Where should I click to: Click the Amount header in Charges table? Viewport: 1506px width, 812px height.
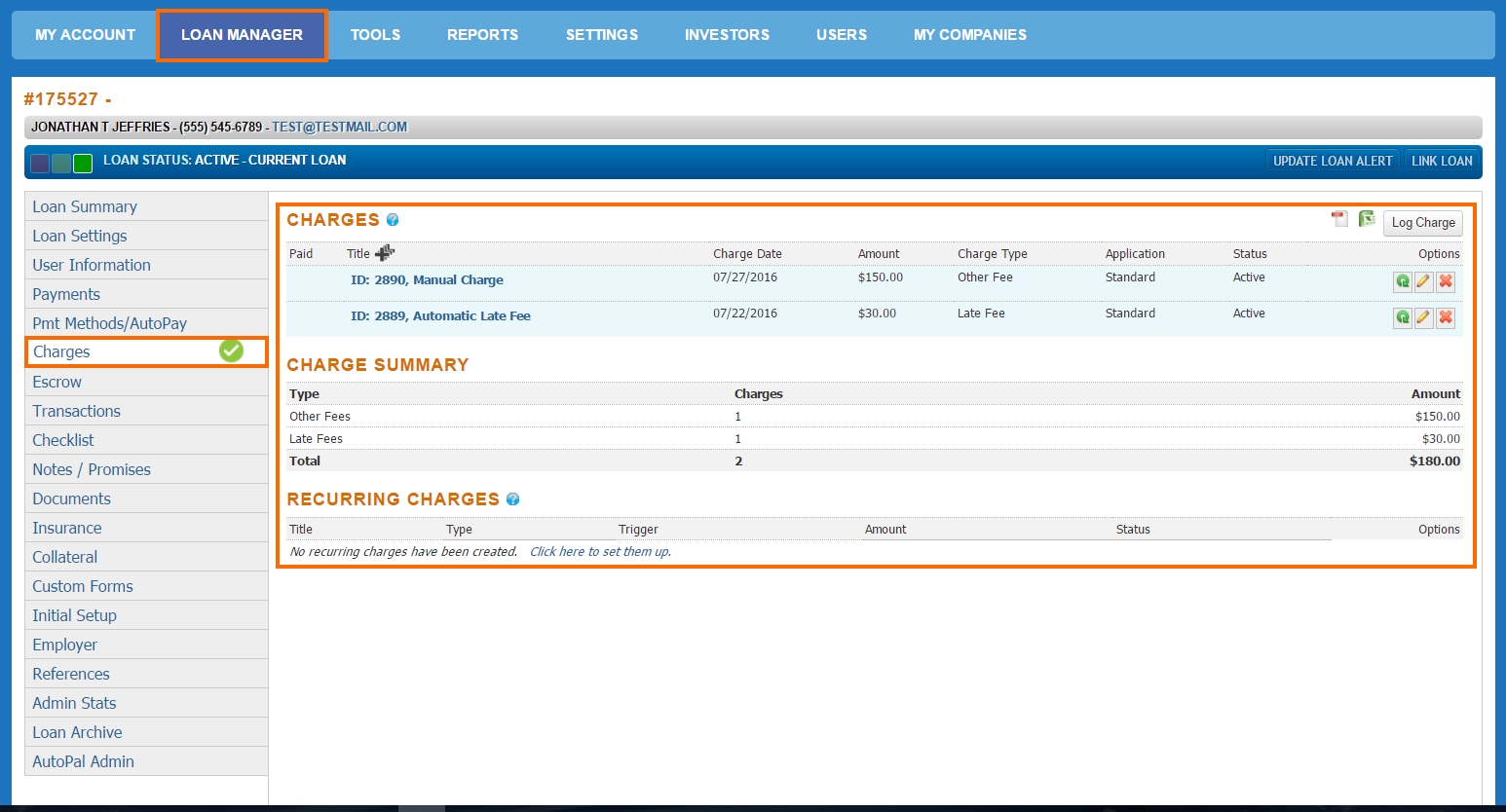pos(879,254)
